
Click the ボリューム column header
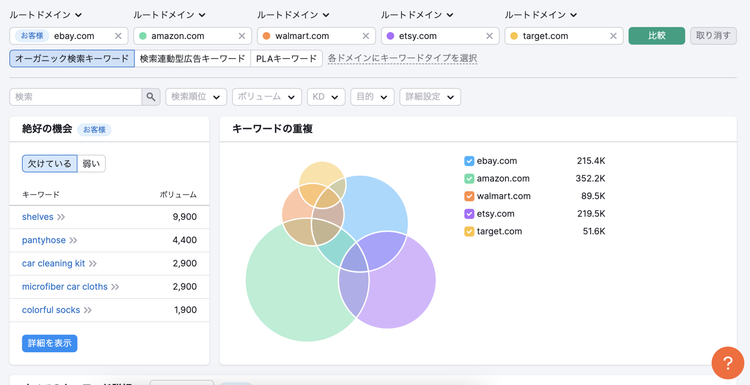pyautogui.click(x=178, y=195)
